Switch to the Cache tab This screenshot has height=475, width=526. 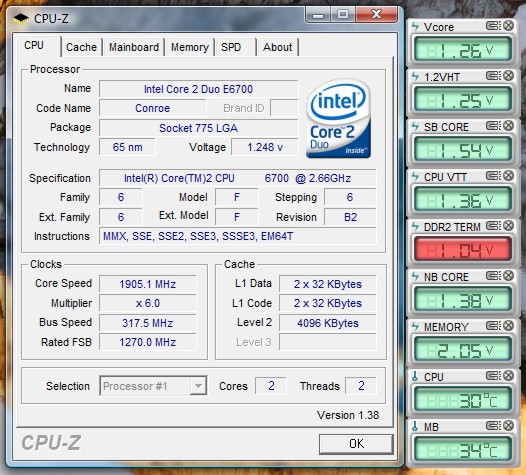click(81, 47)
